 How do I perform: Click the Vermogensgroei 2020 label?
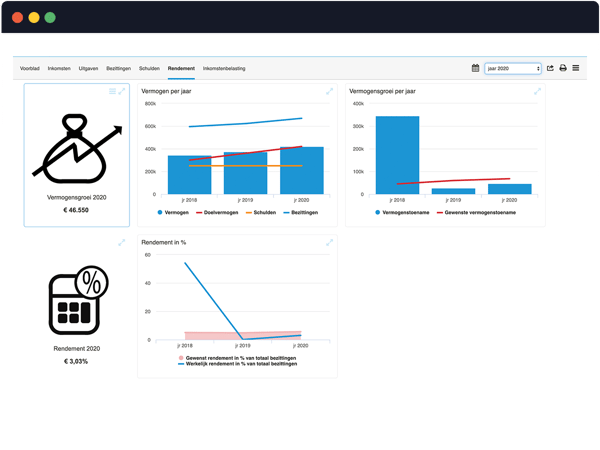[77, 197]
